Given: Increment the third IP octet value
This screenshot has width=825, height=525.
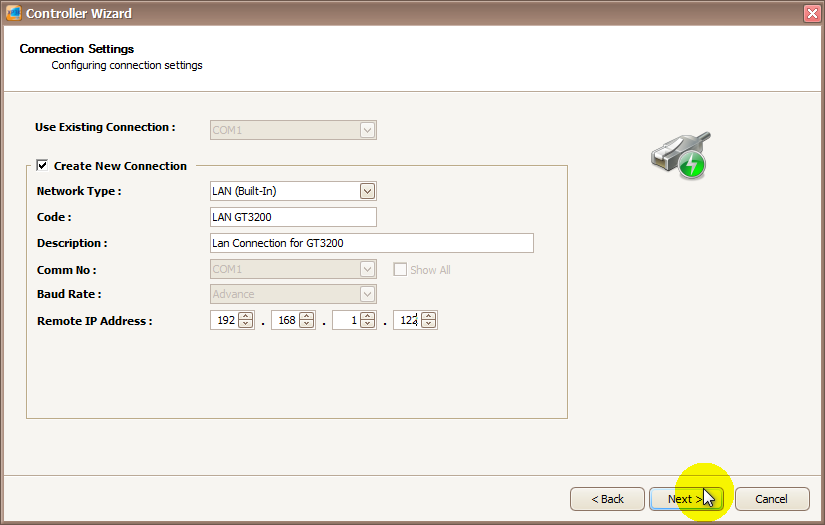Looking at the screenshot, I should coord(368,317).
